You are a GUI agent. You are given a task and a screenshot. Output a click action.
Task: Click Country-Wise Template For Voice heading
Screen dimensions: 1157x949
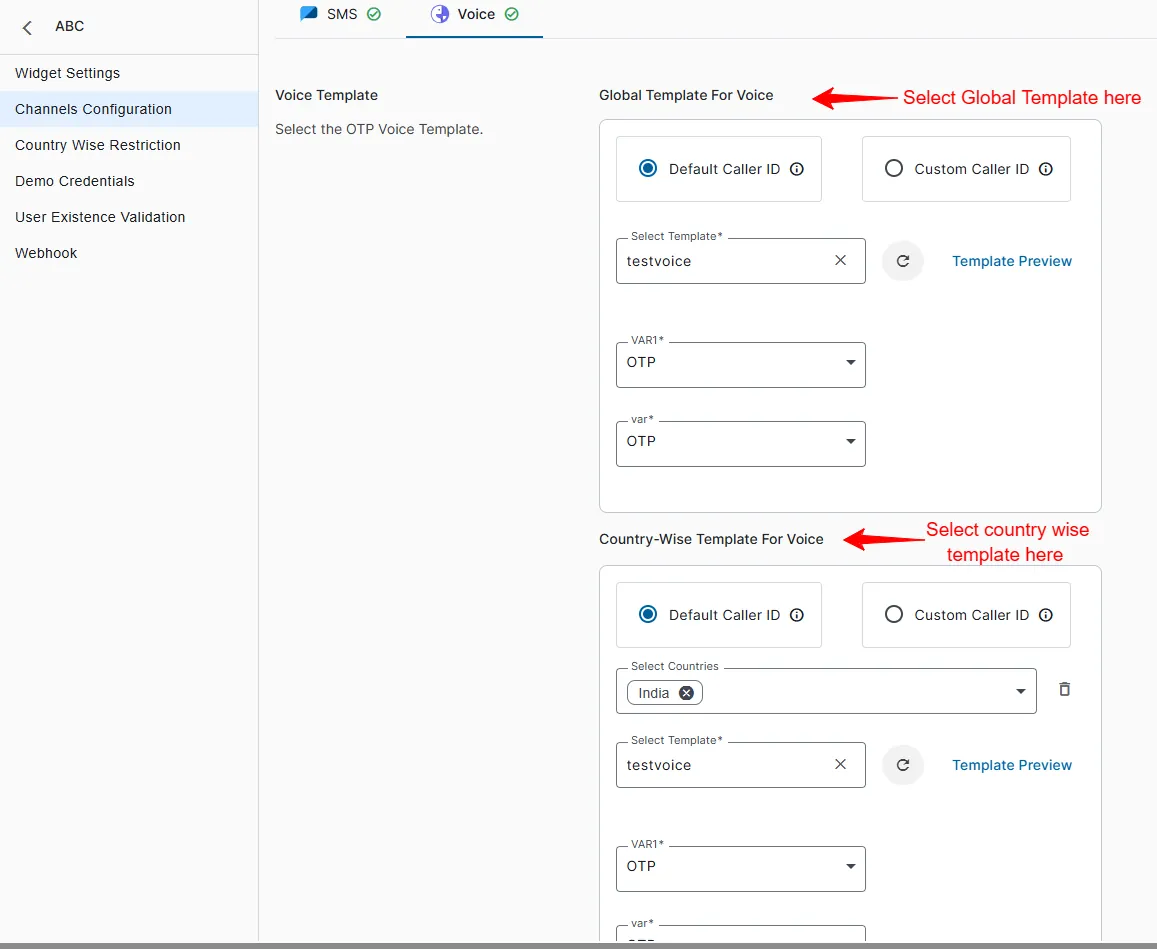711,539
